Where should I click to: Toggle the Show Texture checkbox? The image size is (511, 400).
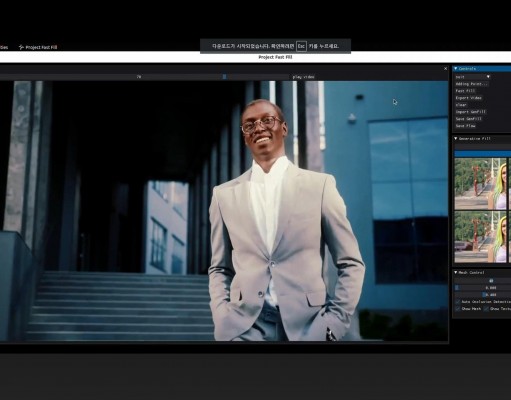(486, 309)
